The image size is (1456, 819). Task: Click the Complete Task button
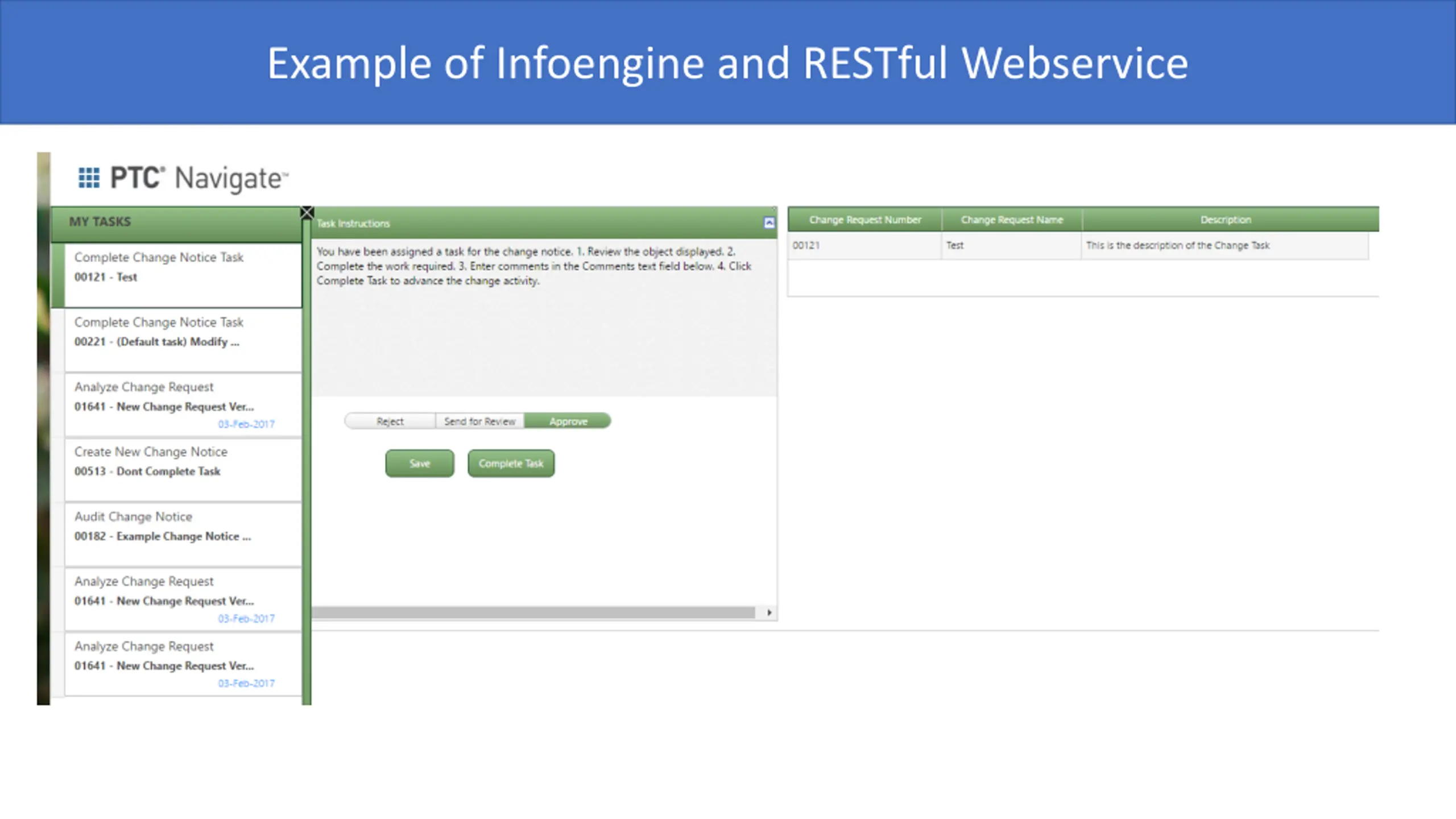[511, 464]
